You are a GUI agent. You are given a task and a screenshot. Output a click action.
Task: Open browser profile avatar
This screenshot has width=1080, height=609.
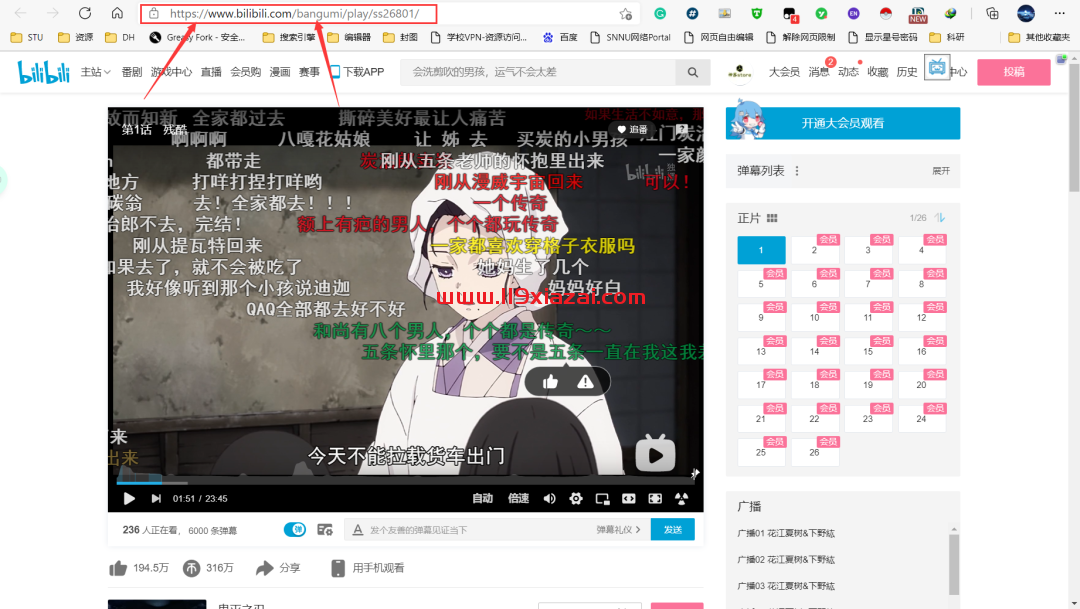[x=1026, y=13]
